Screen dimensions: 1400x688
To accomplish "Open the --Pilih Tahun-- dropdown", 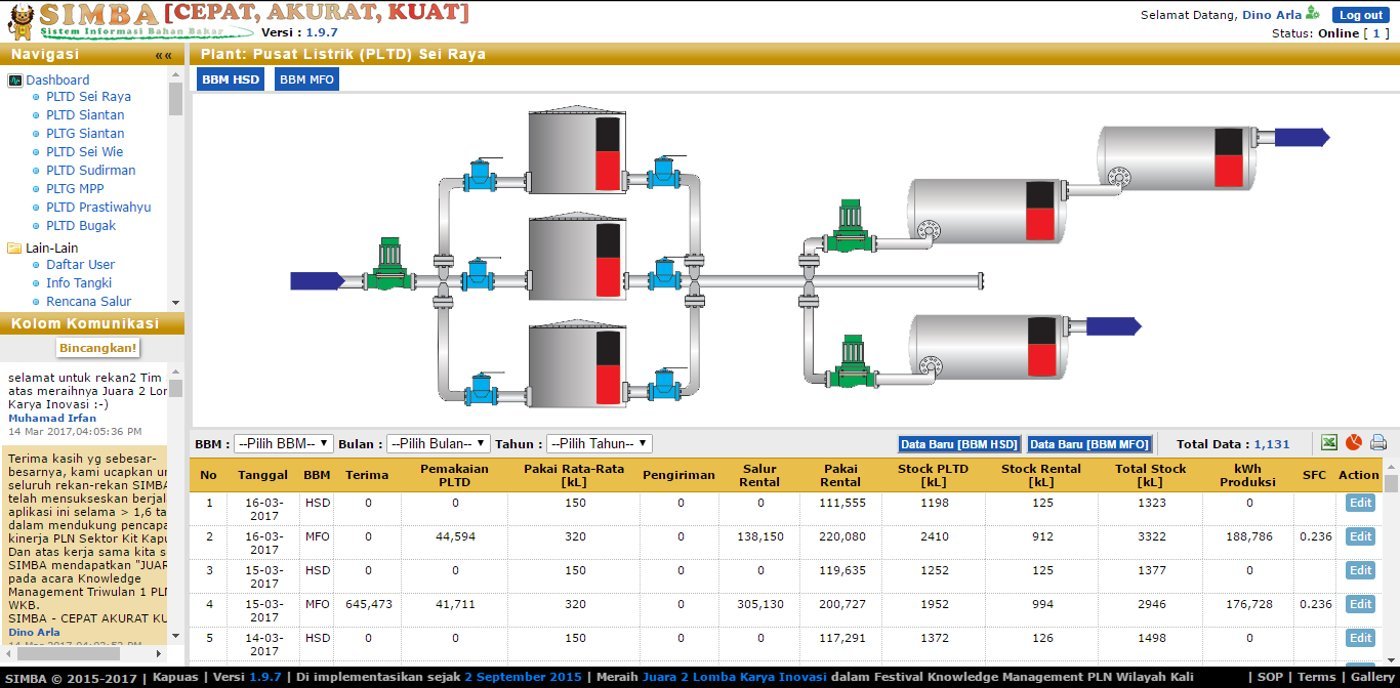I will click(x=601, y=443).
